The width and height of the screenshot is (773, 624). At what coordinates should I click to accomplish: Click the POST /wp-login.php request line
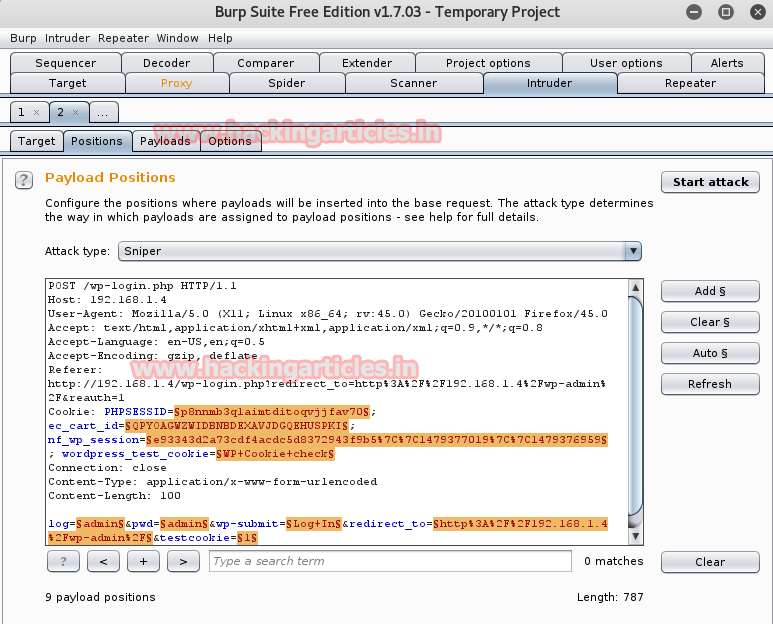click(142, 286)
